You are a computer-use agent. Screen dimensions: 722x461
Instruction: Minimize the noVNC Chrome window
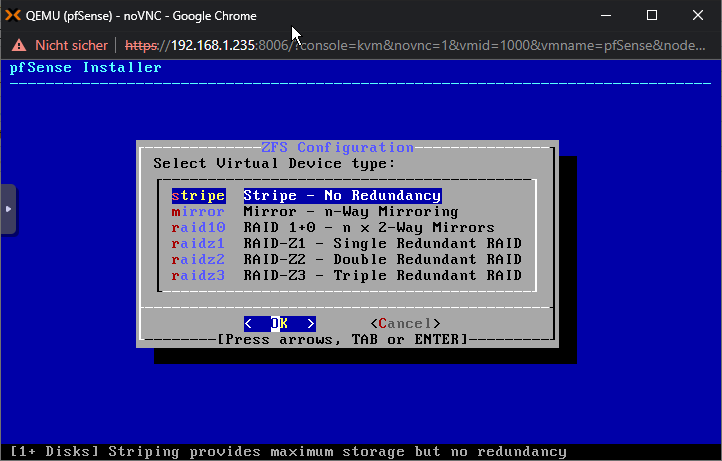606,16
